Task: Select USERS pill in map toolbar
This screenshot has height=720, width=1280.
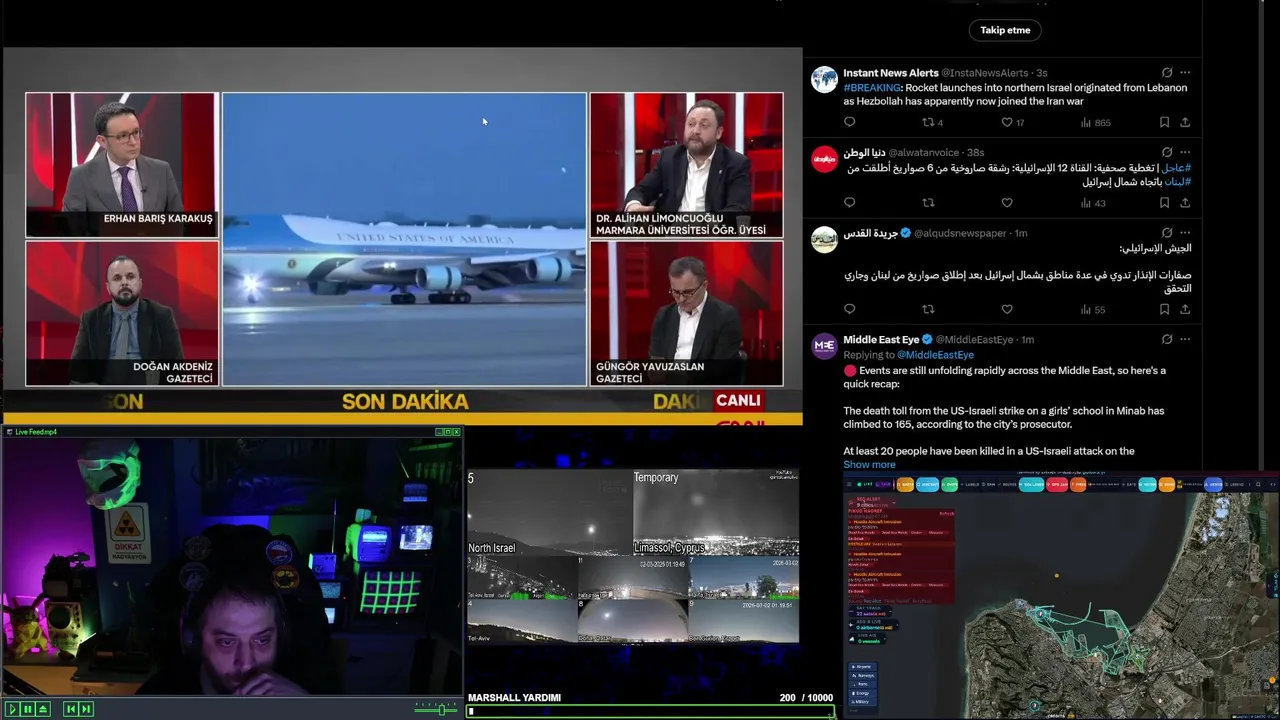Action: pos(1213,485)
